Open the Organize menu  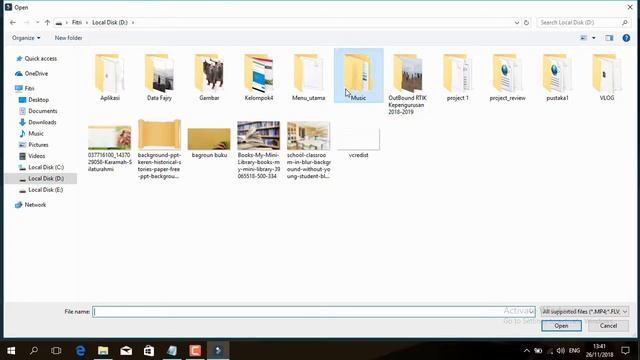click(26, 38)
